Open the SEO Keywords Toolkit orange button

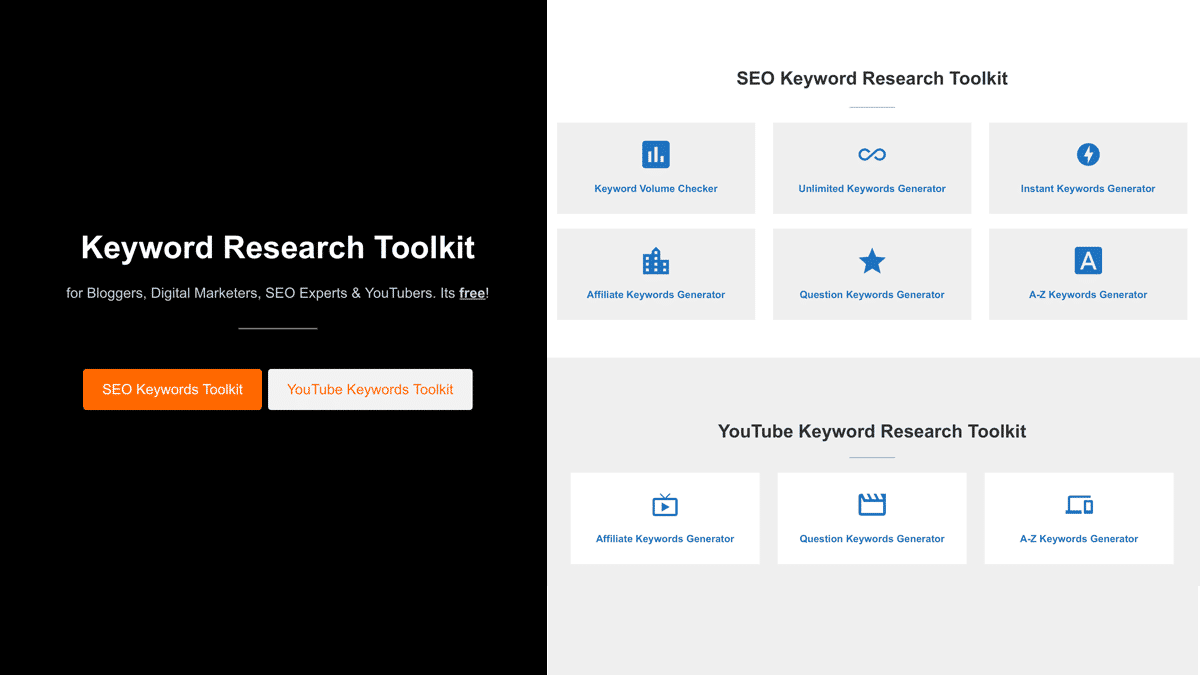click(x=172, y=389)
